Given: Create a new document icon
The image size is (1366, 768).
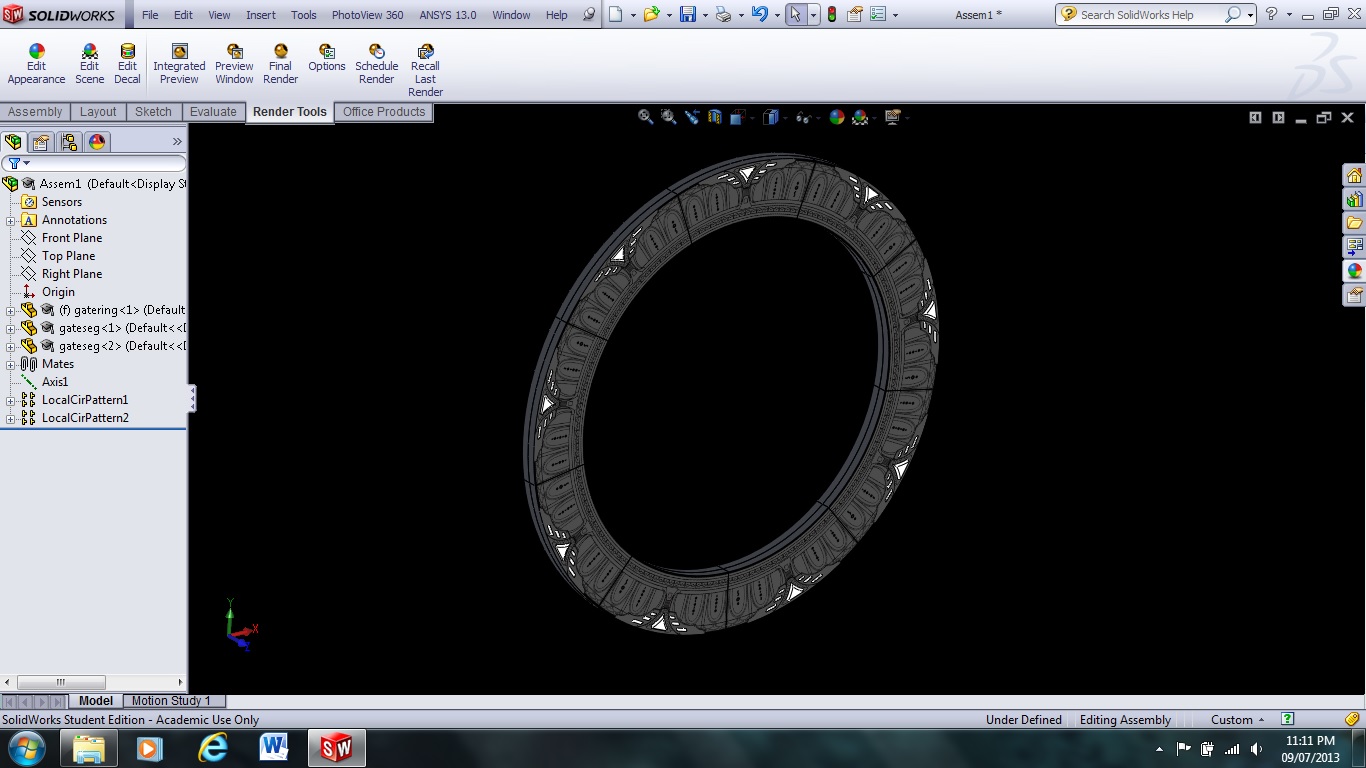Looking at the screenshot, I should pos(616,14).
